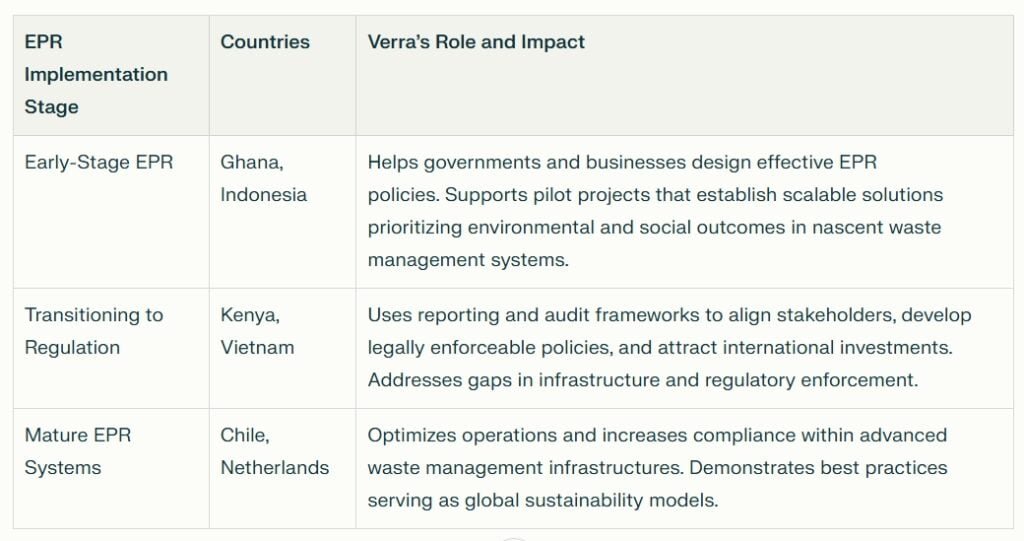
Task: Click "serving as global sustainability models."
Action: point(542,500)
